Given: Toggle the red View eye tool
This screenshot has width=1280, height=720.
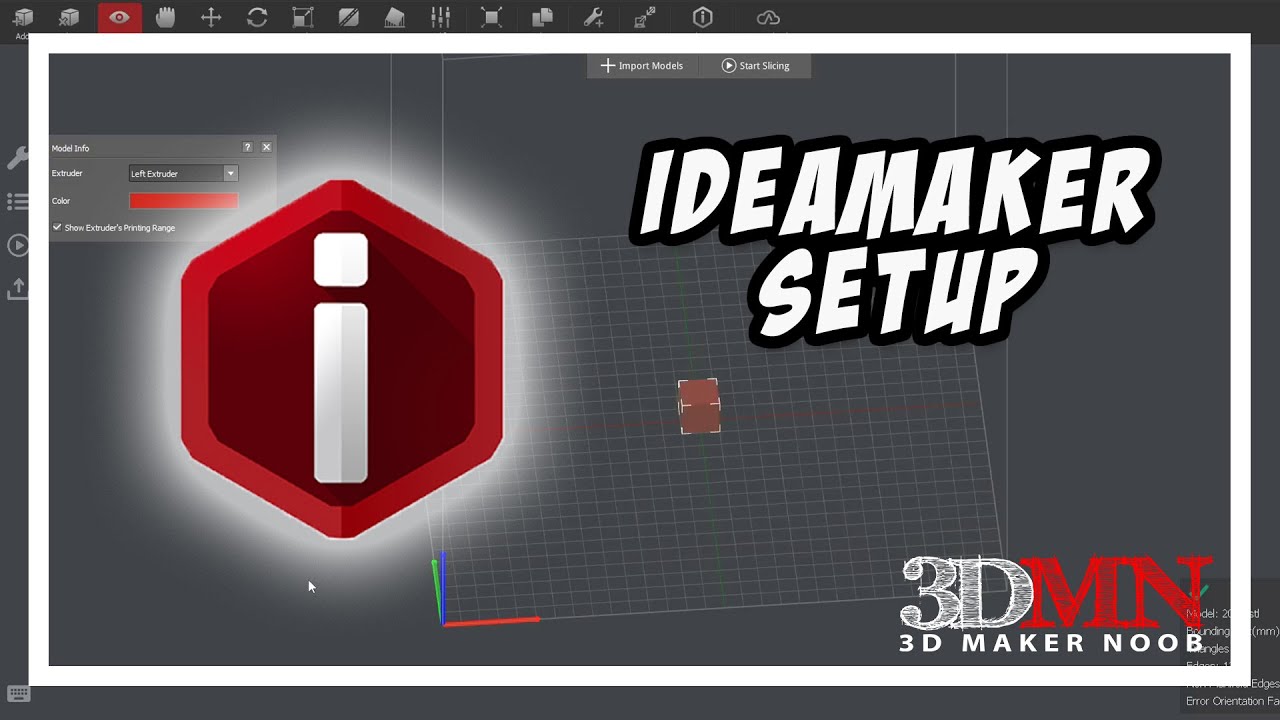Looking at the screenshot, I should 119,17.
